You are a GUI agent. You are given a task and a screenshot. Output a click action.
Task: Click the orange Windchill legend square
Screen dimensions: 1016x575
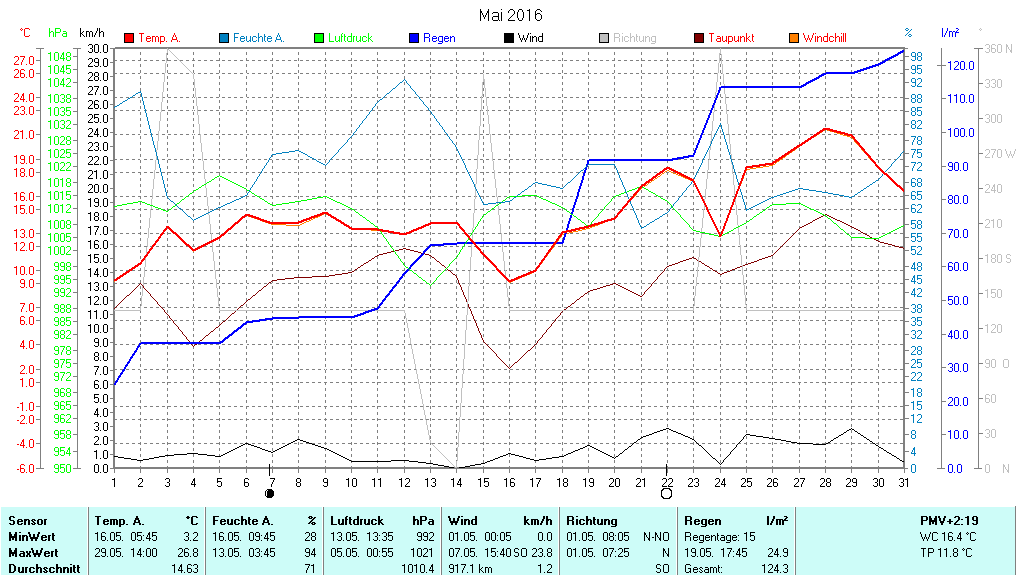pyautogui.click(x=794, y=38)
